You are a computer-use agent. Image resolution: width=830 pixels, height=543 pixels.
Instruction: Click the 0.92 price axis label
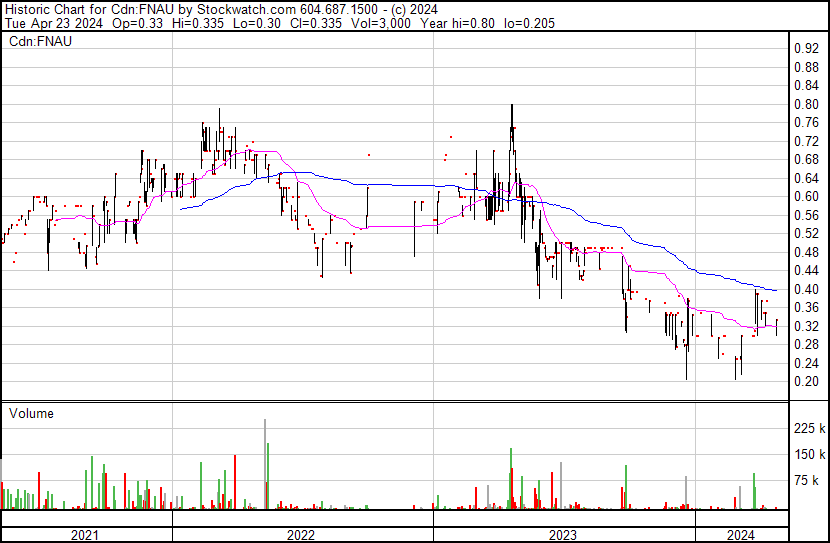(806, 49)
